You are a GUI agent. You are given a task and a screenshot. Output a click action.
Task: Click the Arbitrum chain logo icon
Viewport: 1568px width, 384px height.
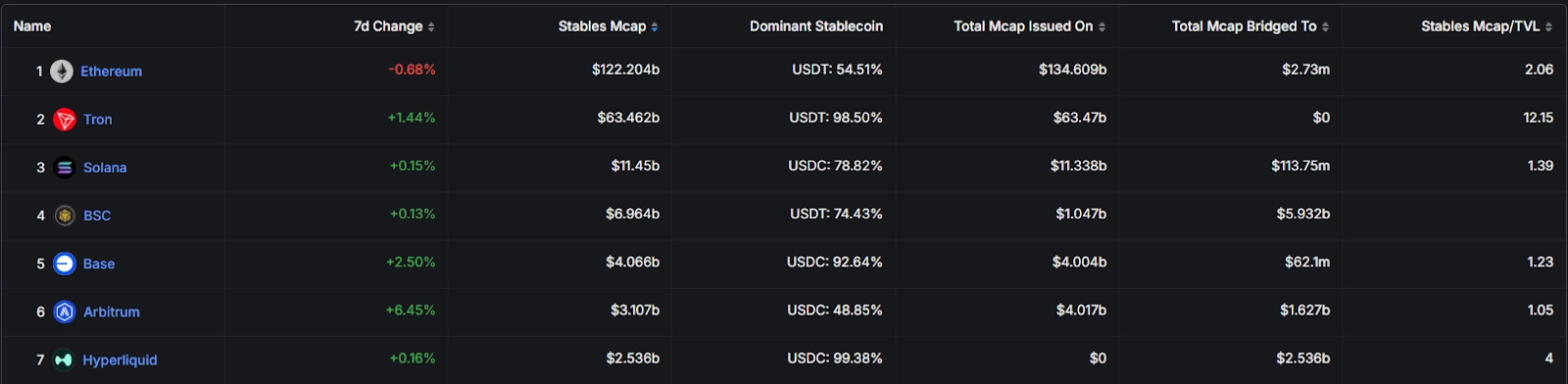coord(65,312)
